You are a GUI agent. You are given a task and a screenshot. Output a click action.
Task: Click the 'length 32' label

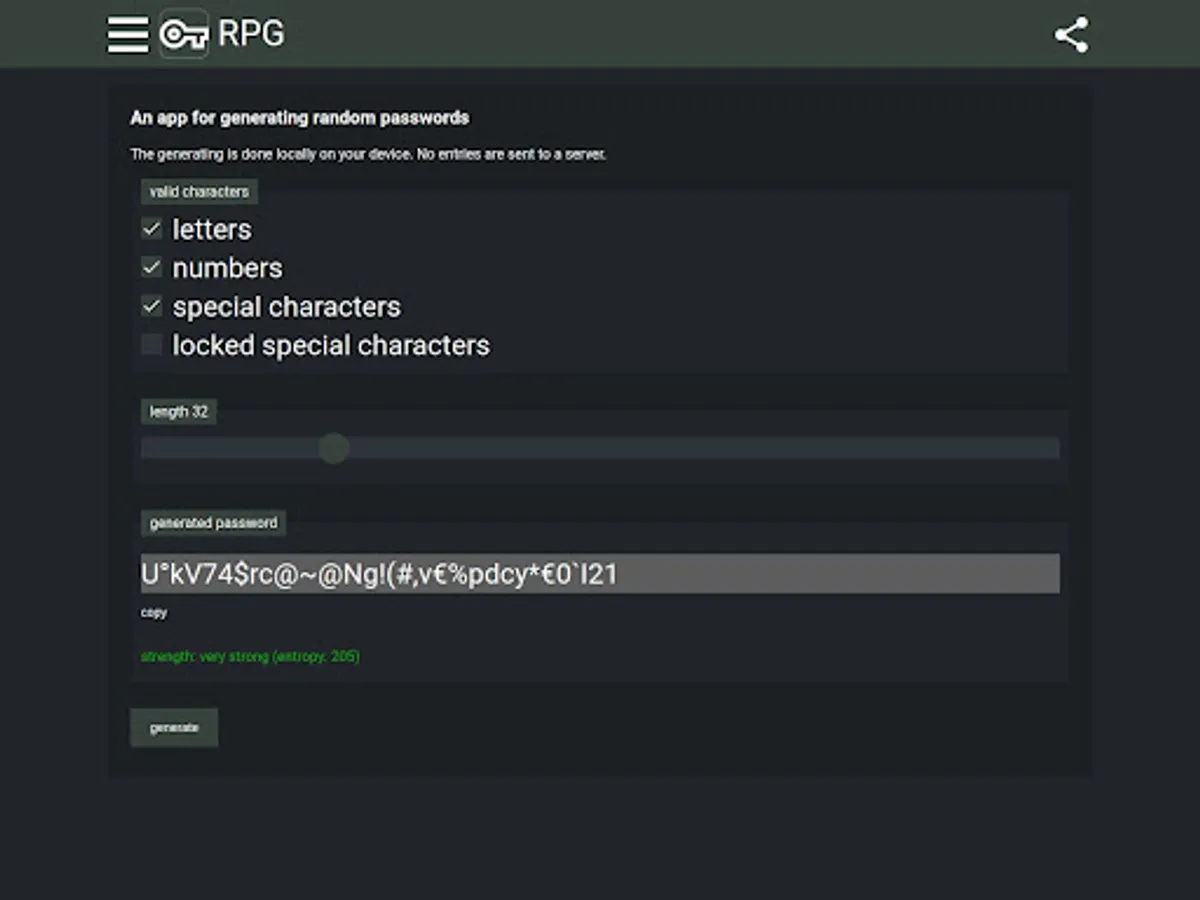(x=179, y=412)
